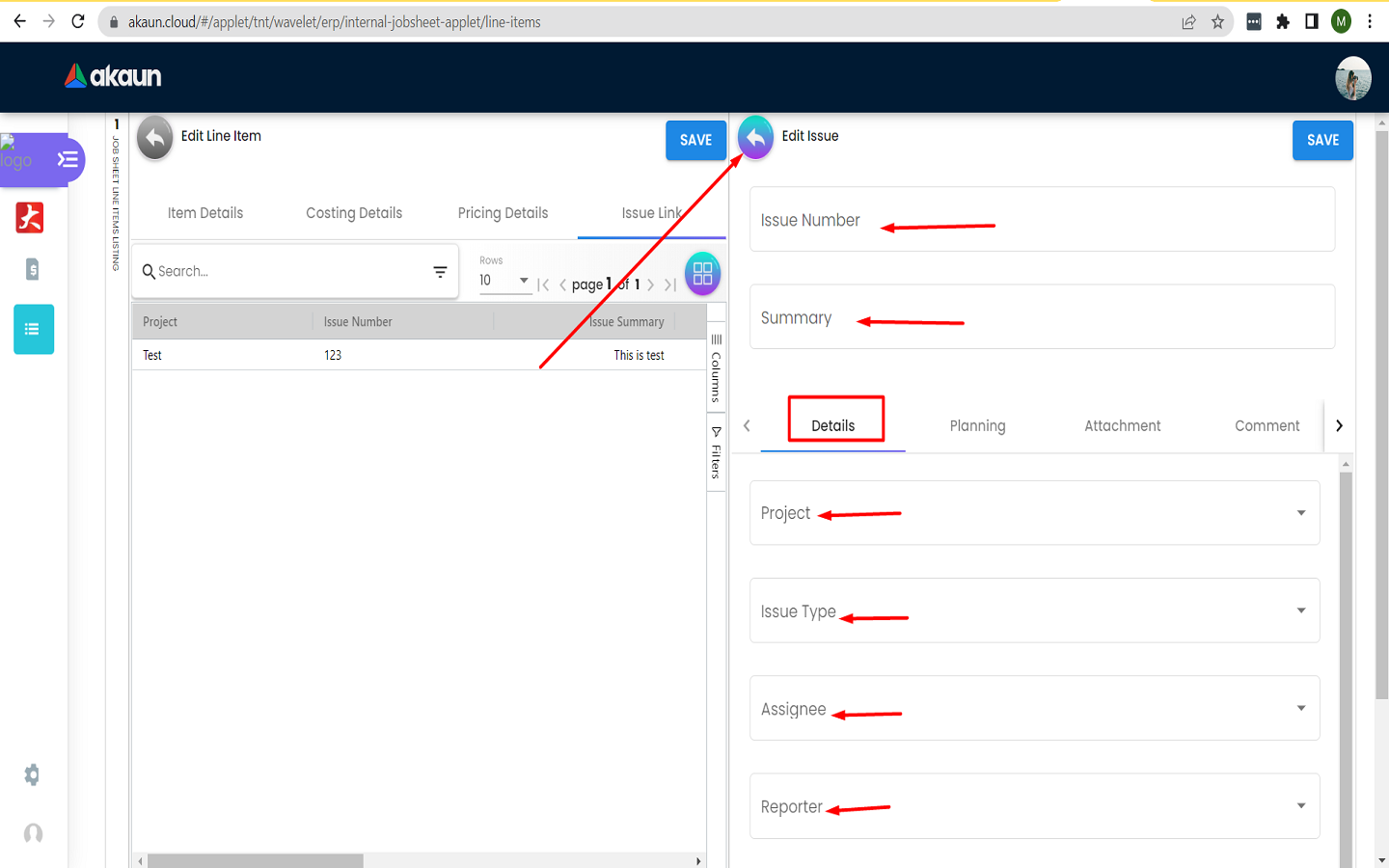Toggle the sidebar menu collapse button
1389x868 pixels.
[x=68, y=159]
